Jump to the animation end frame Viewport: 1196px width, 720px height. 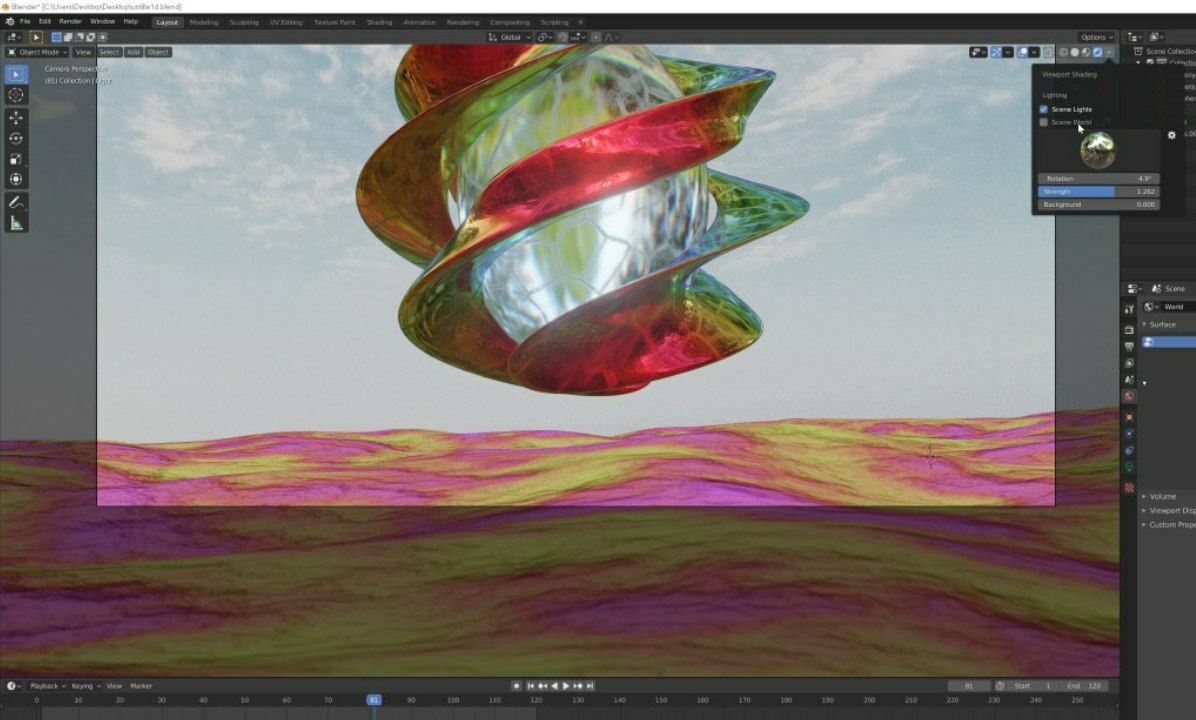tap(590, 686)
